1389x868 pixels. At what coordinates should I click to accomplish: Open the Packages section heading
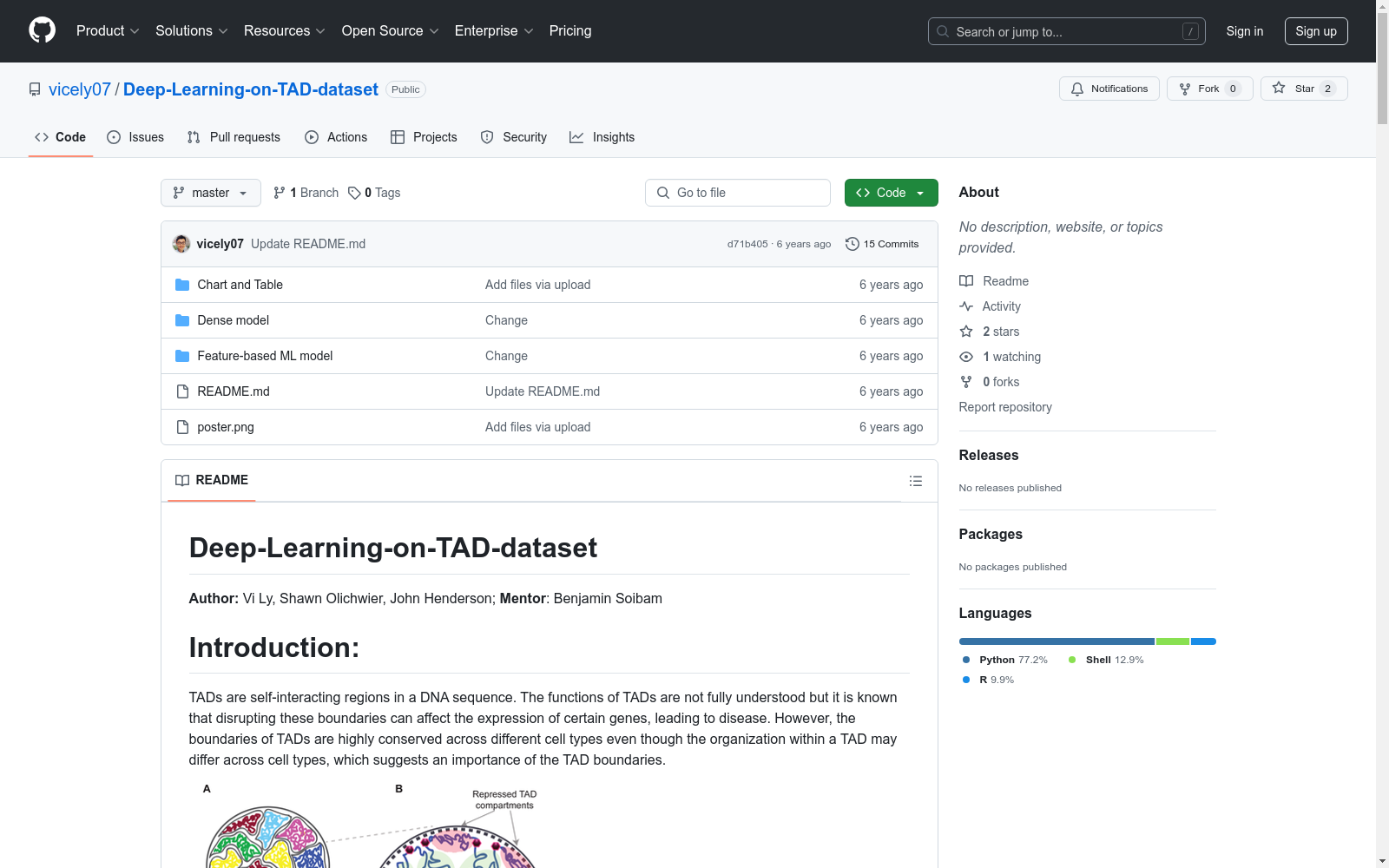(991, 534)
